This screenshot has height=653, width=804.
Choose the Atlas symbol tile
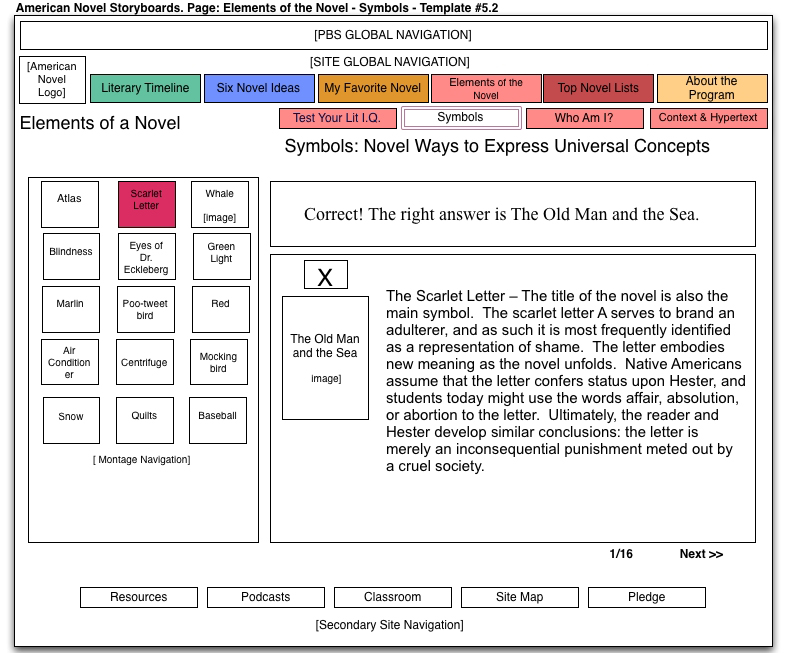70,204
